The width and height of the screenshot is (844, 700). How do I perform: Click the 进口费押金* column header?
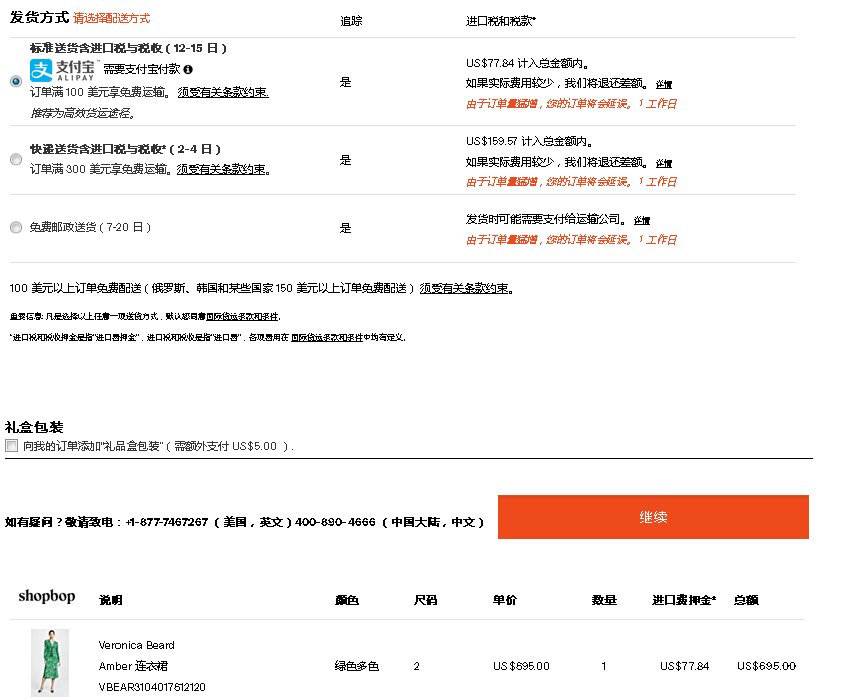[684, 600]
